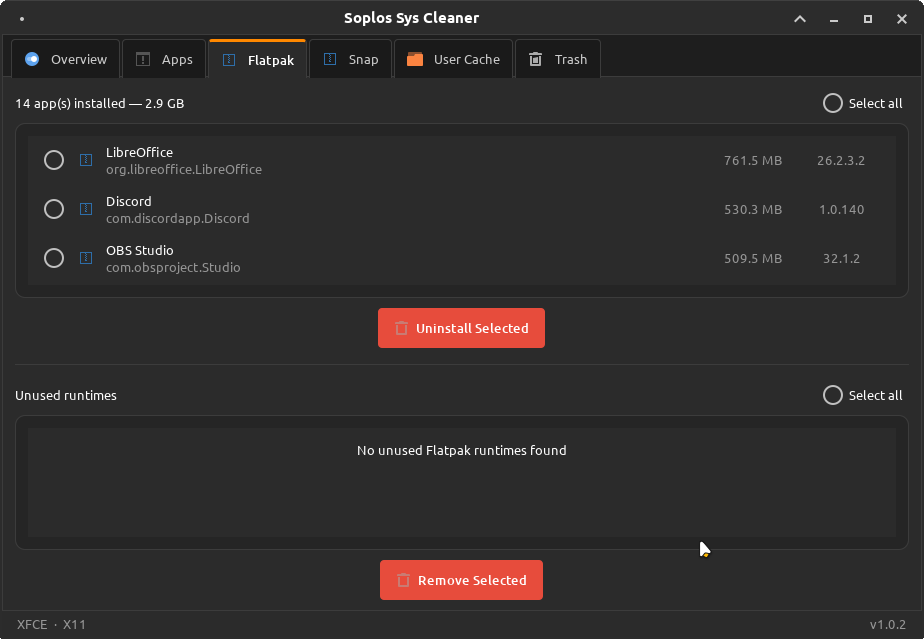Close the Soplos Sys Cleaner window
This screenshot has width=924, height=639.
click(902, 19)
